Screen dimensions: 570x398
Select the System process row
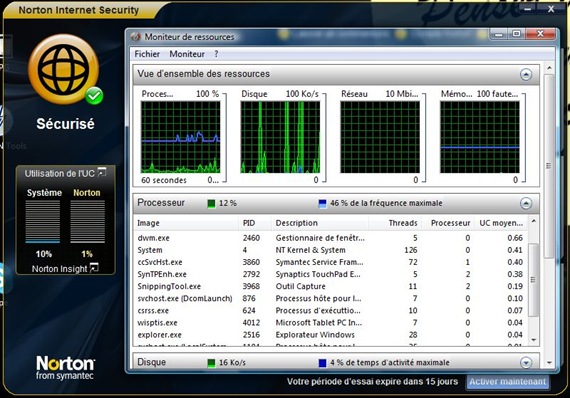(330, 250)
